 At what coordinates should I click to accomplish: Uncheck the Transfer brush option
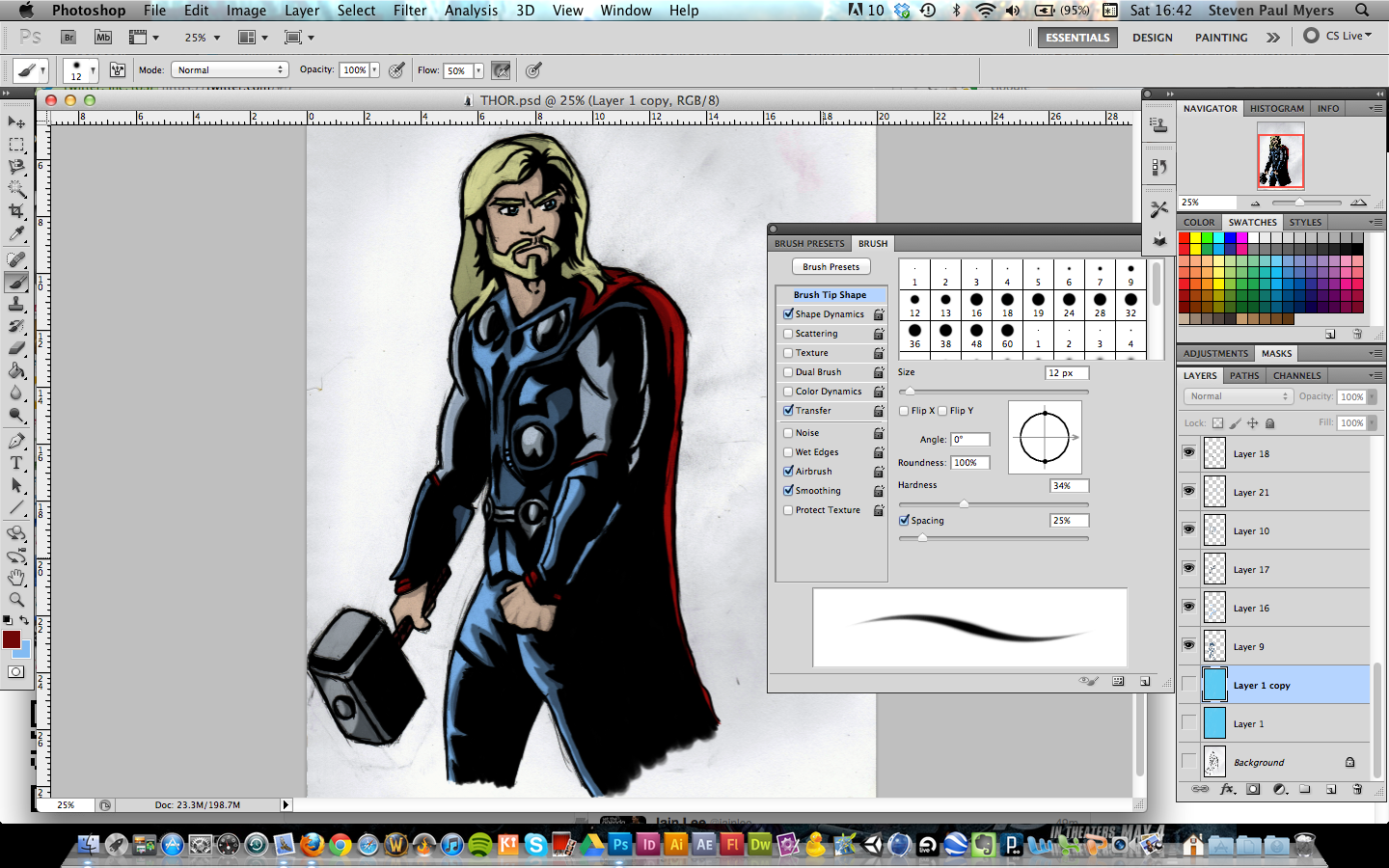click(788, 411)
